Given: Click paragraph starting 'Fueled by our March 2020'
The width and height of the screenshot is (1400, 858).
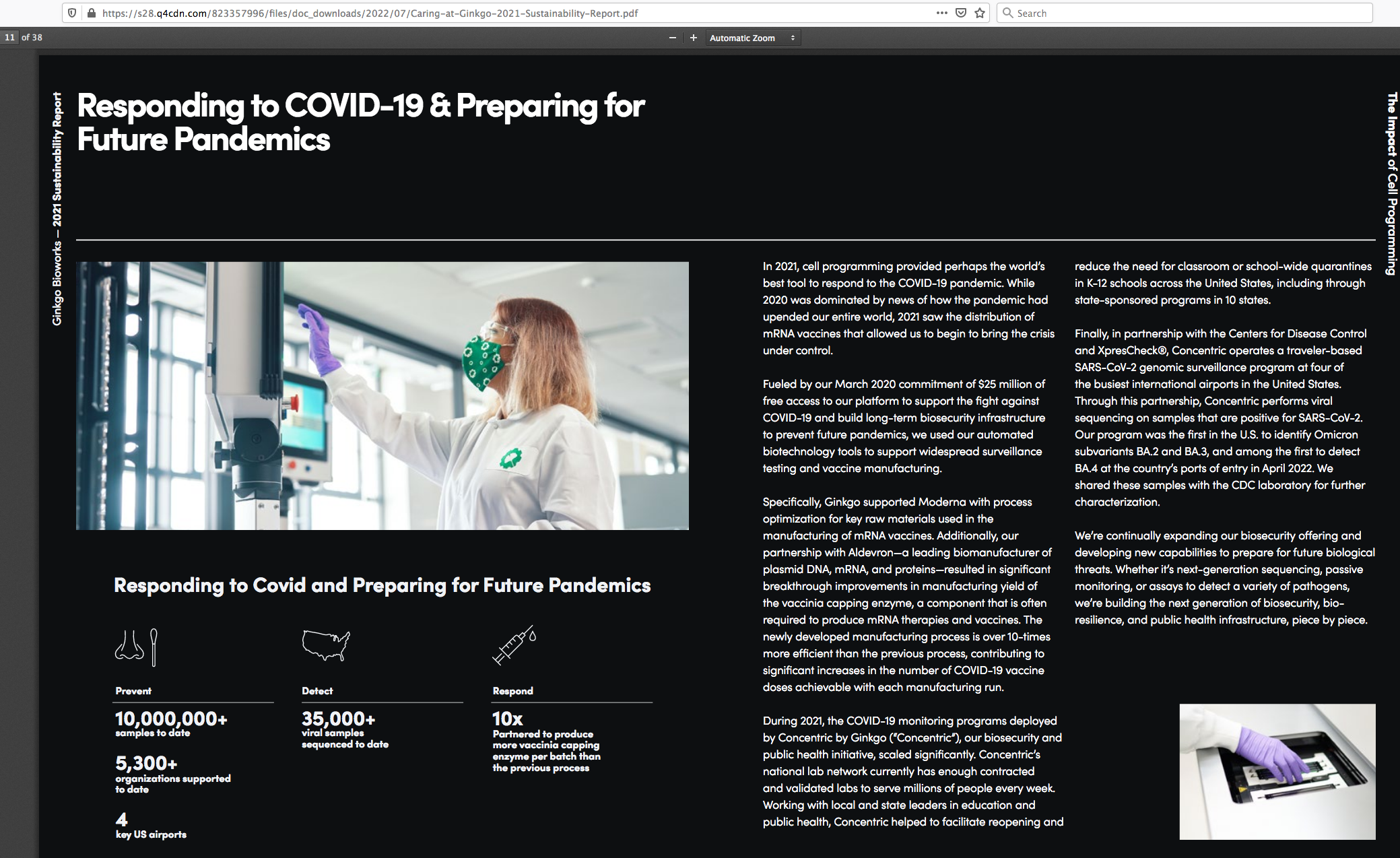Looking at the screenshot, I should click(904, 426).
